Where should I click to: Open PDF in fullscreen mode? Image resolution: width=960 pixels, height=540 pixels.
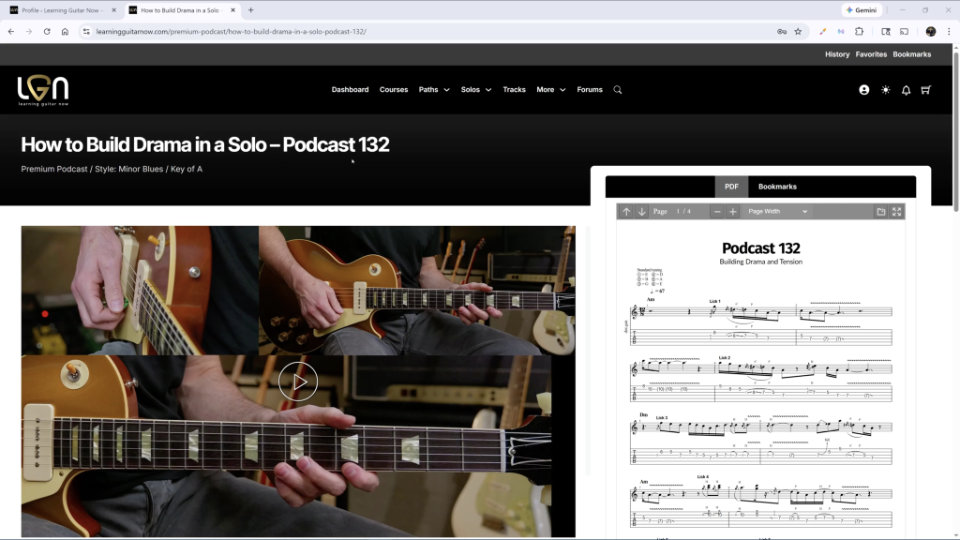pyautogui.click(x=896, y=212)
